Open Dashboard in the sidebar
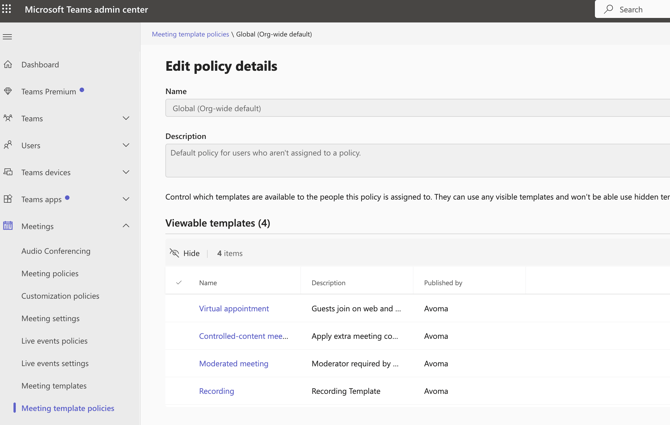 (x=40, y=64)
